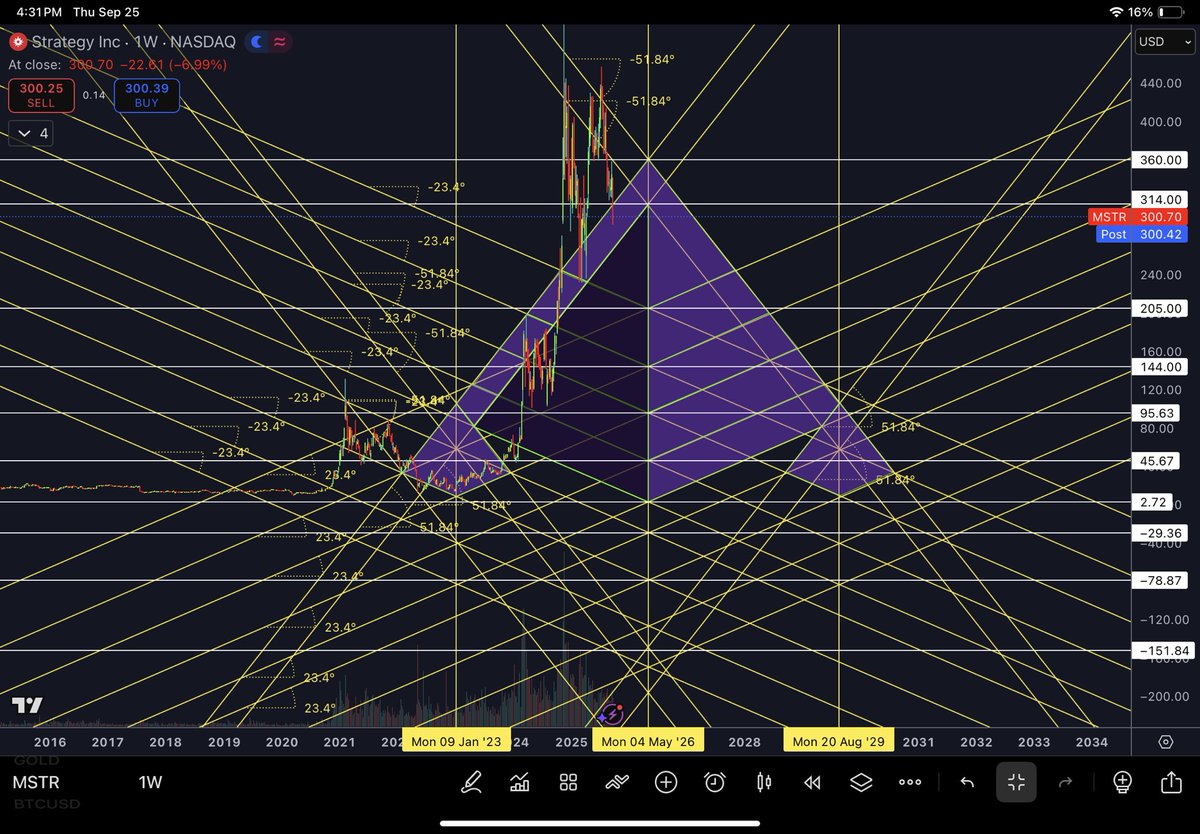Tap the Mon 04 May '26 date marker
1200x834 pixels.
click(648, 742)
